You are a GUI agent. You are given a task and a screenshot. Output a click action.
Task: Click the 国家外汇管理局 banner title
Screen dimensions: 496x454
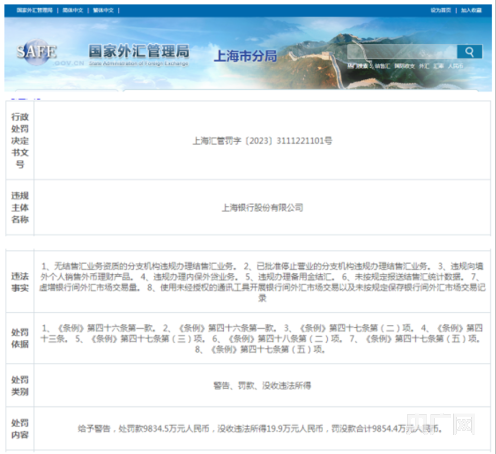139,51
